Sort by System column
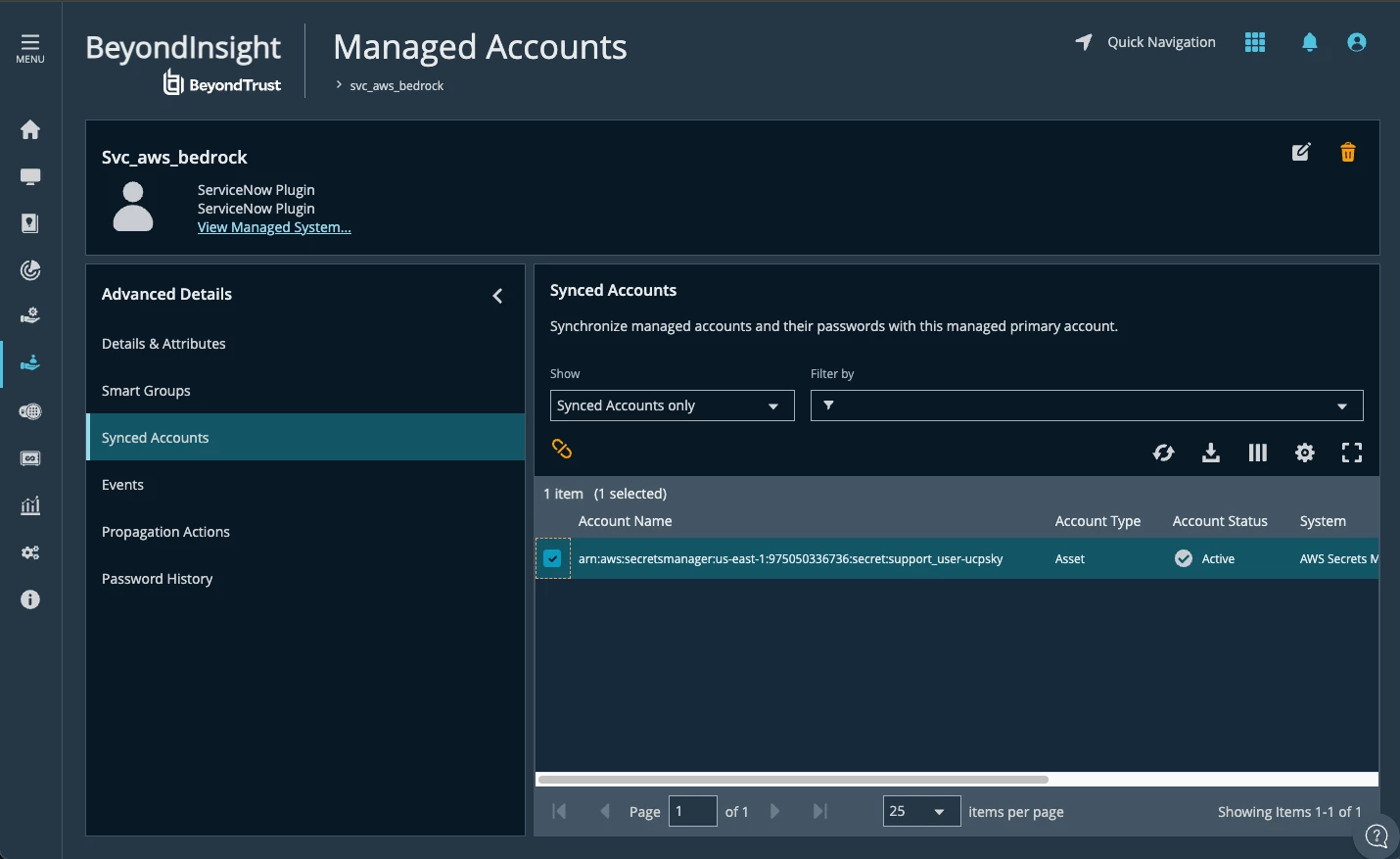The image size is (1400, 859). (x=1323, y=521)
